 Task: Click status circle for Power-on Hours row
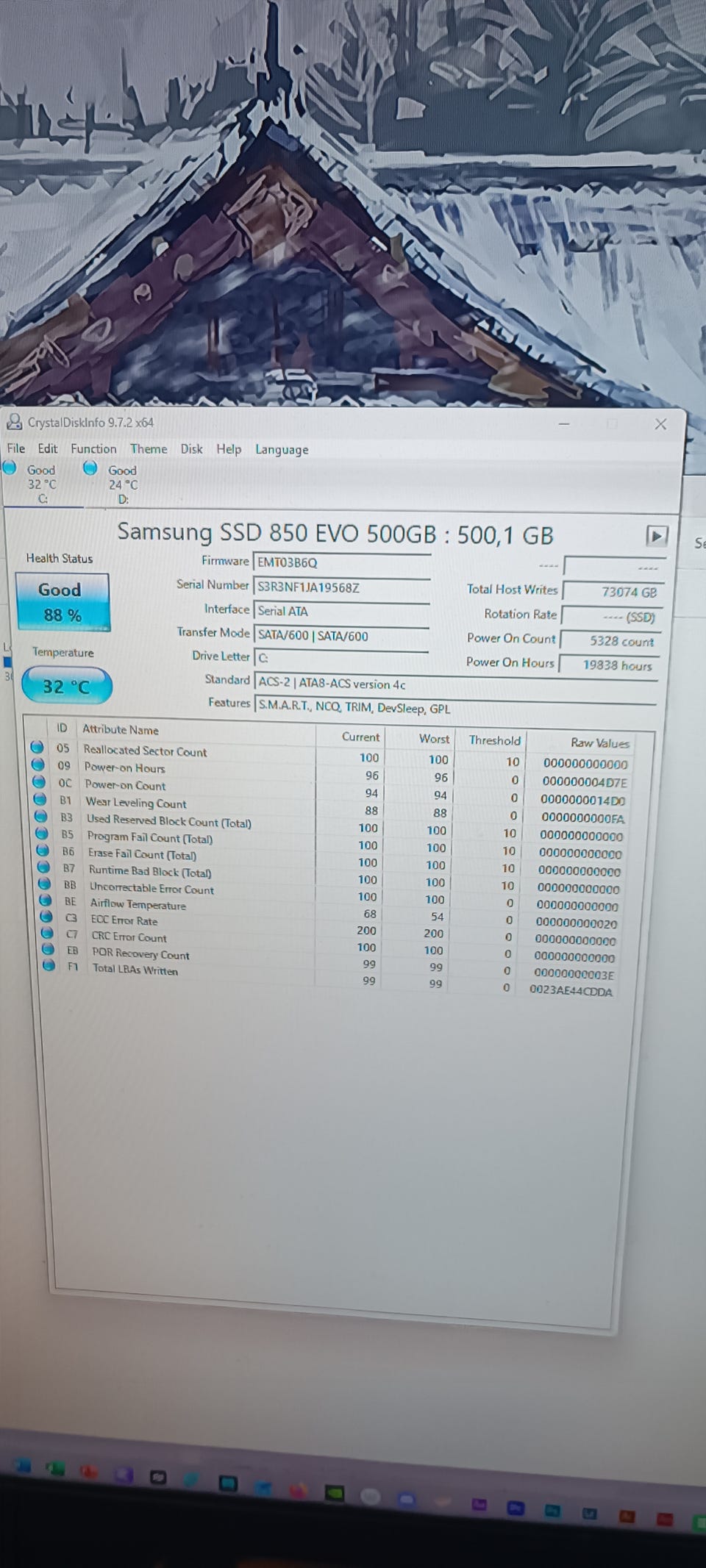tap(38, 765)
